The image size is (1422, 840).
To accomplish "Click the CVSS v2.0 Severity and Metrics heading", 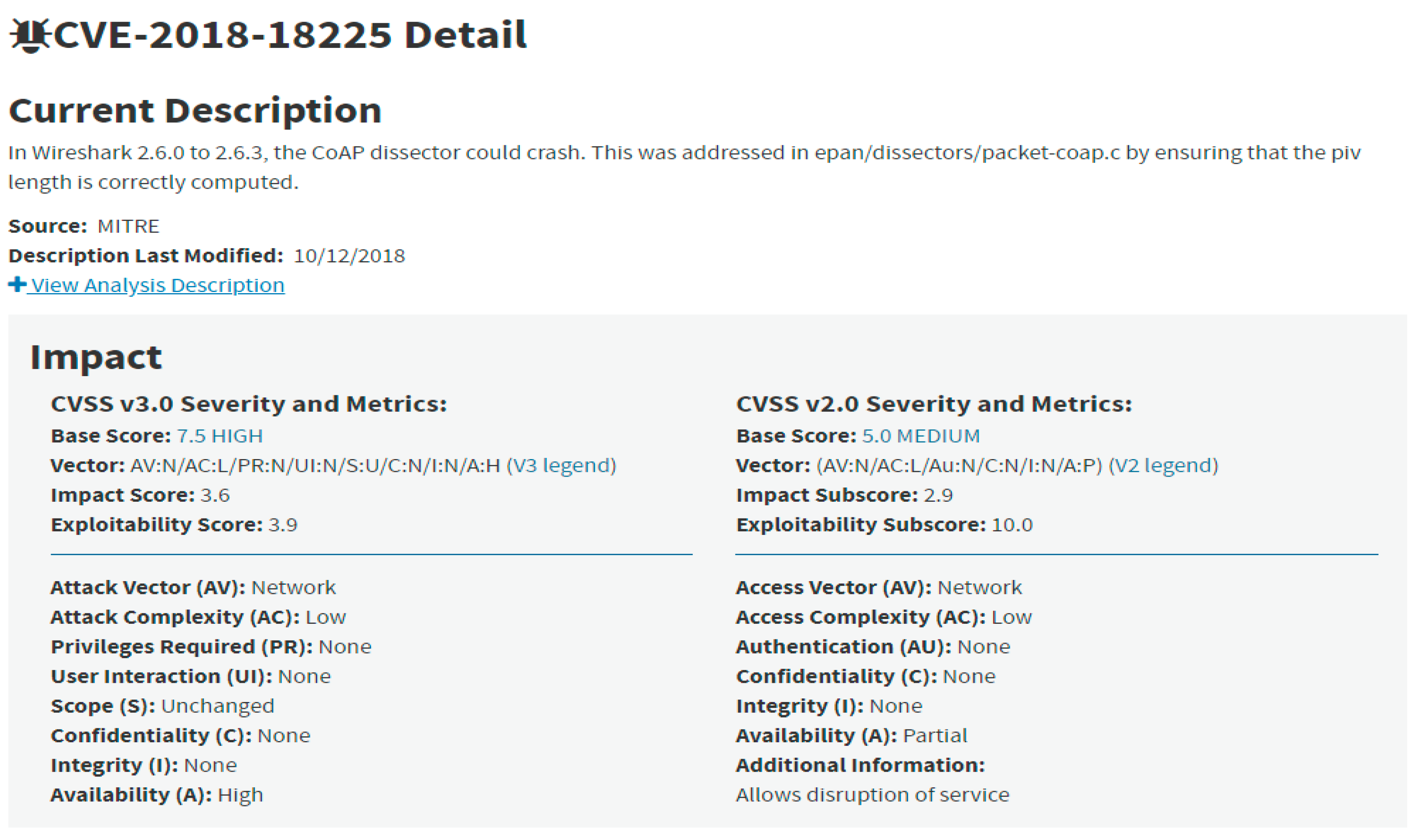I will [x=934, y=404].
